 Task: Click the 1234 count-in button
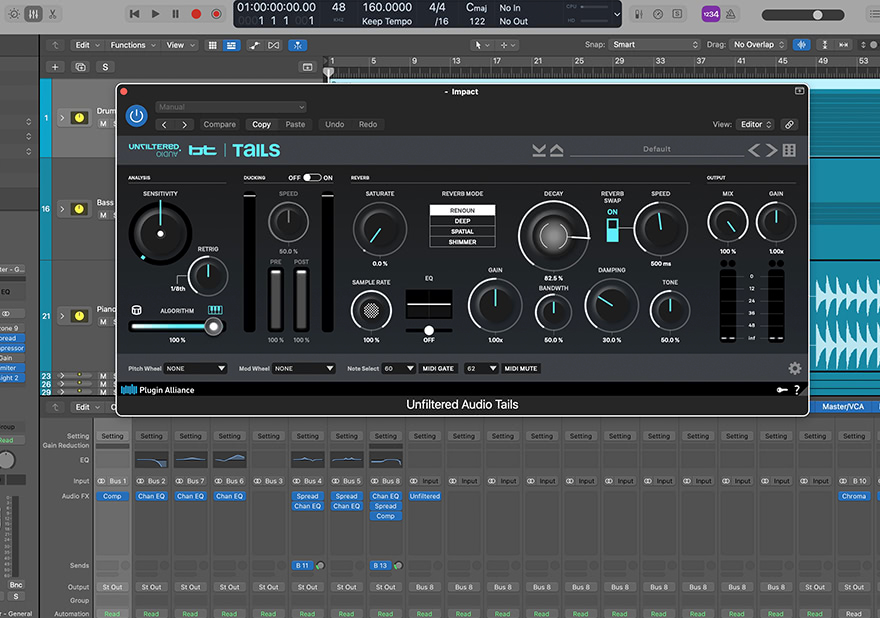coord(711,14)
